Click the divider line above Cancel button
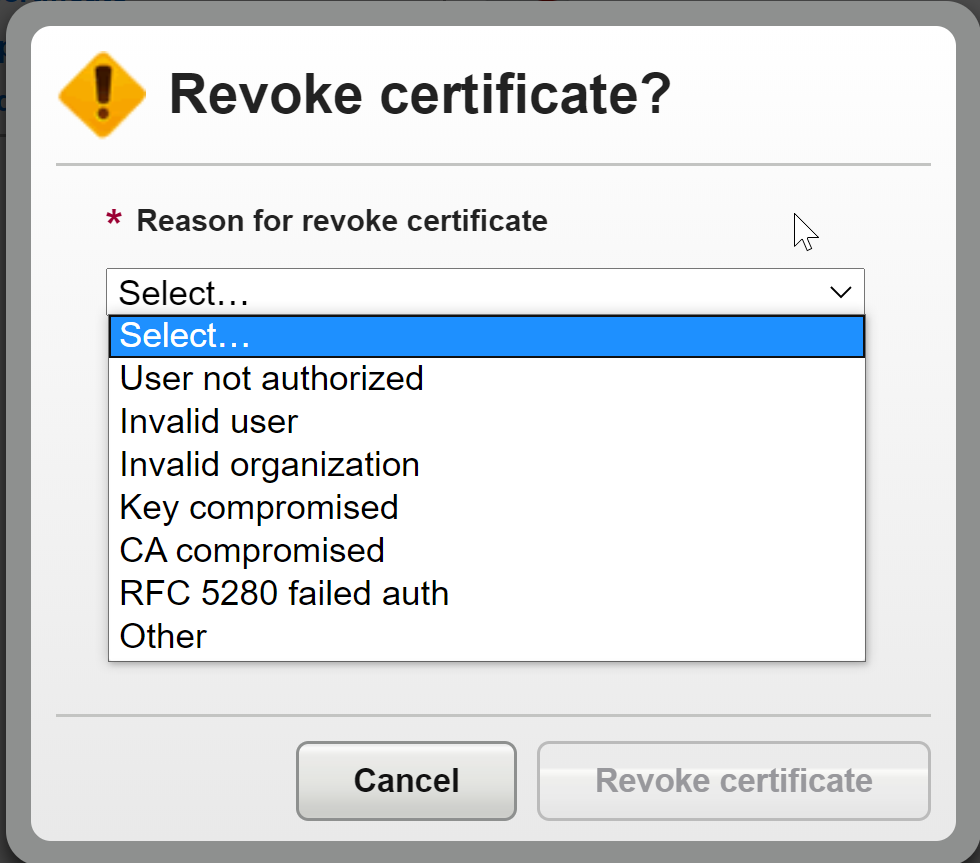The width and height of the screenshot is (980, 863). [493, 715]
